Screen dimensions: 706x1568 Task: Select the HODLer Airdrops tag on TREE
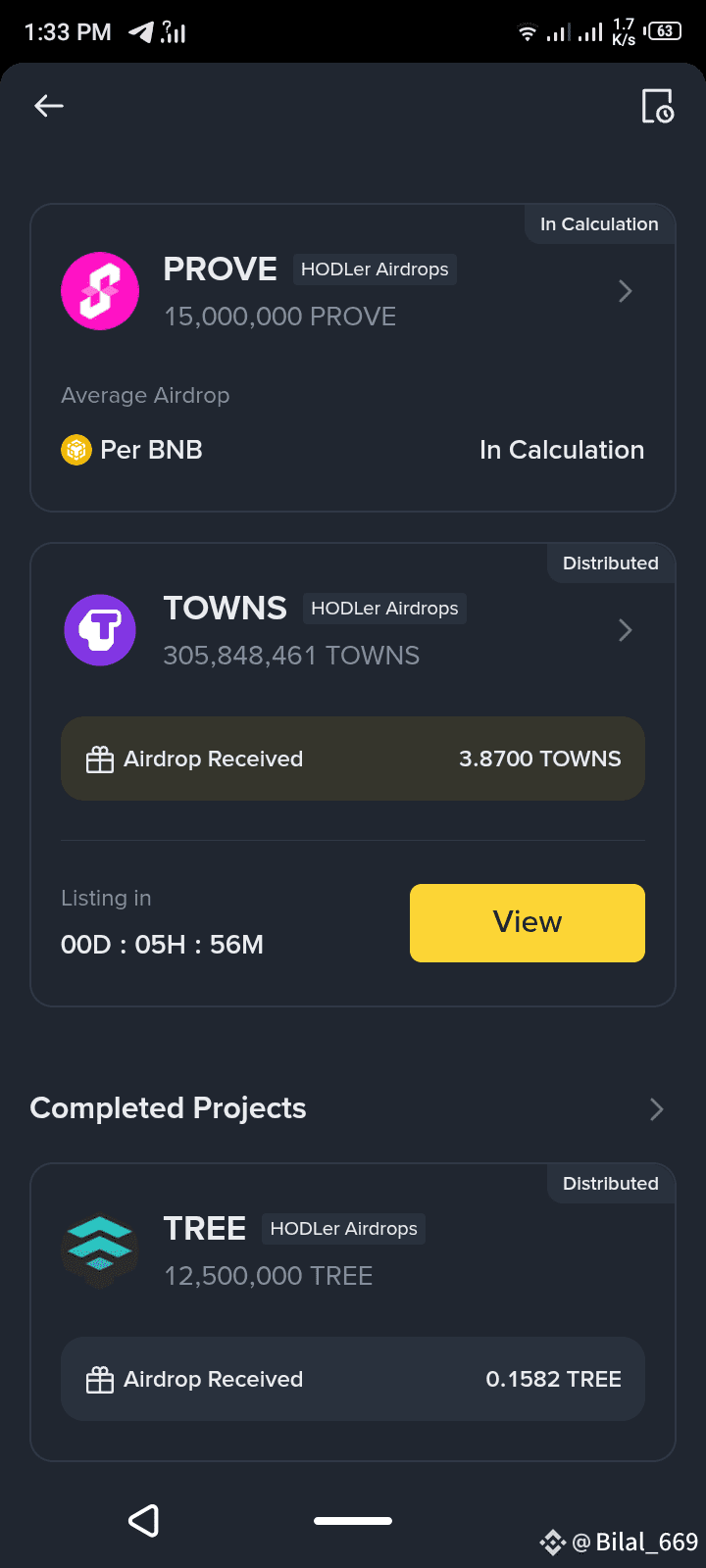tap(343, 1229)
